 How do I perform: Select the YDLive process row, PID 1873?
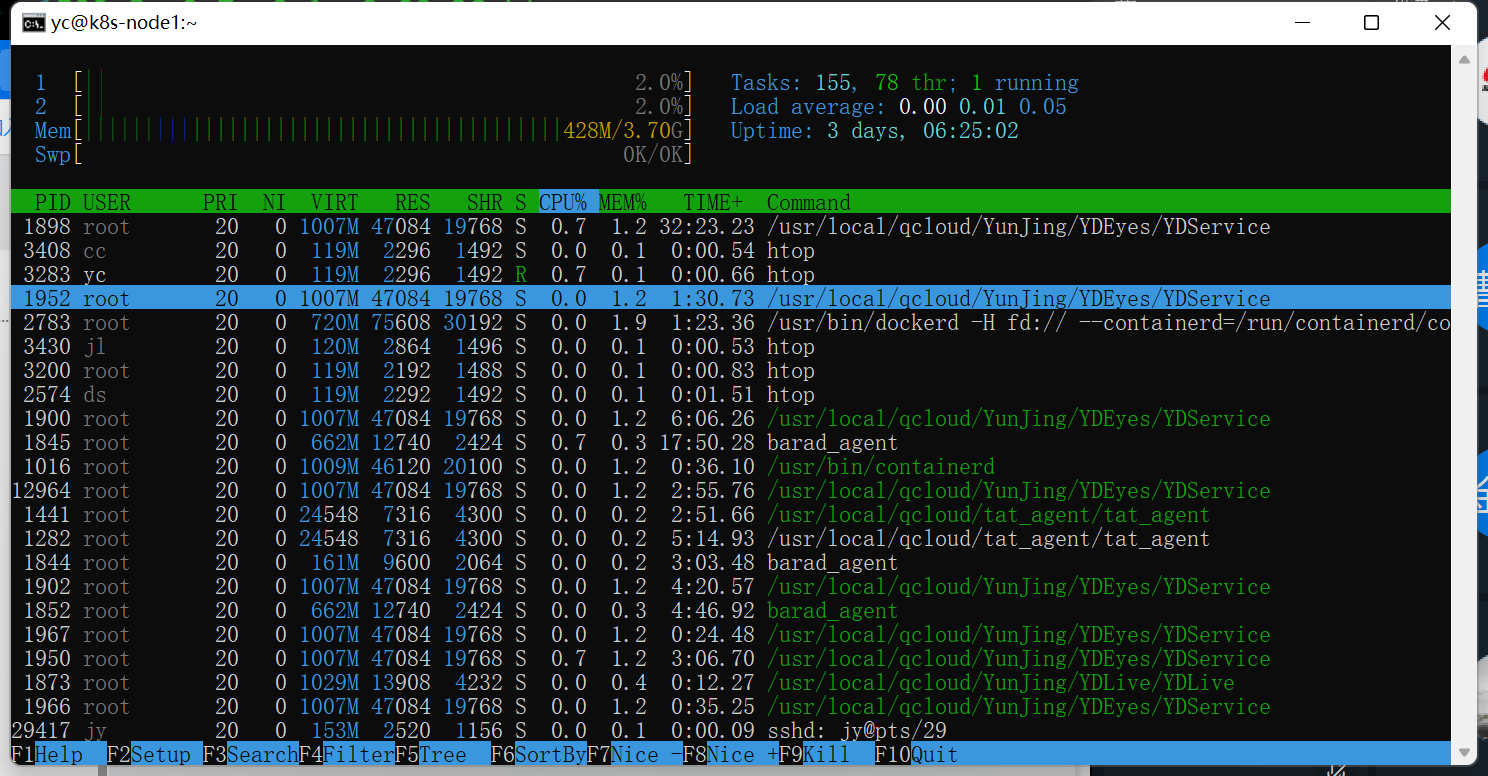(x=731, y=683)
